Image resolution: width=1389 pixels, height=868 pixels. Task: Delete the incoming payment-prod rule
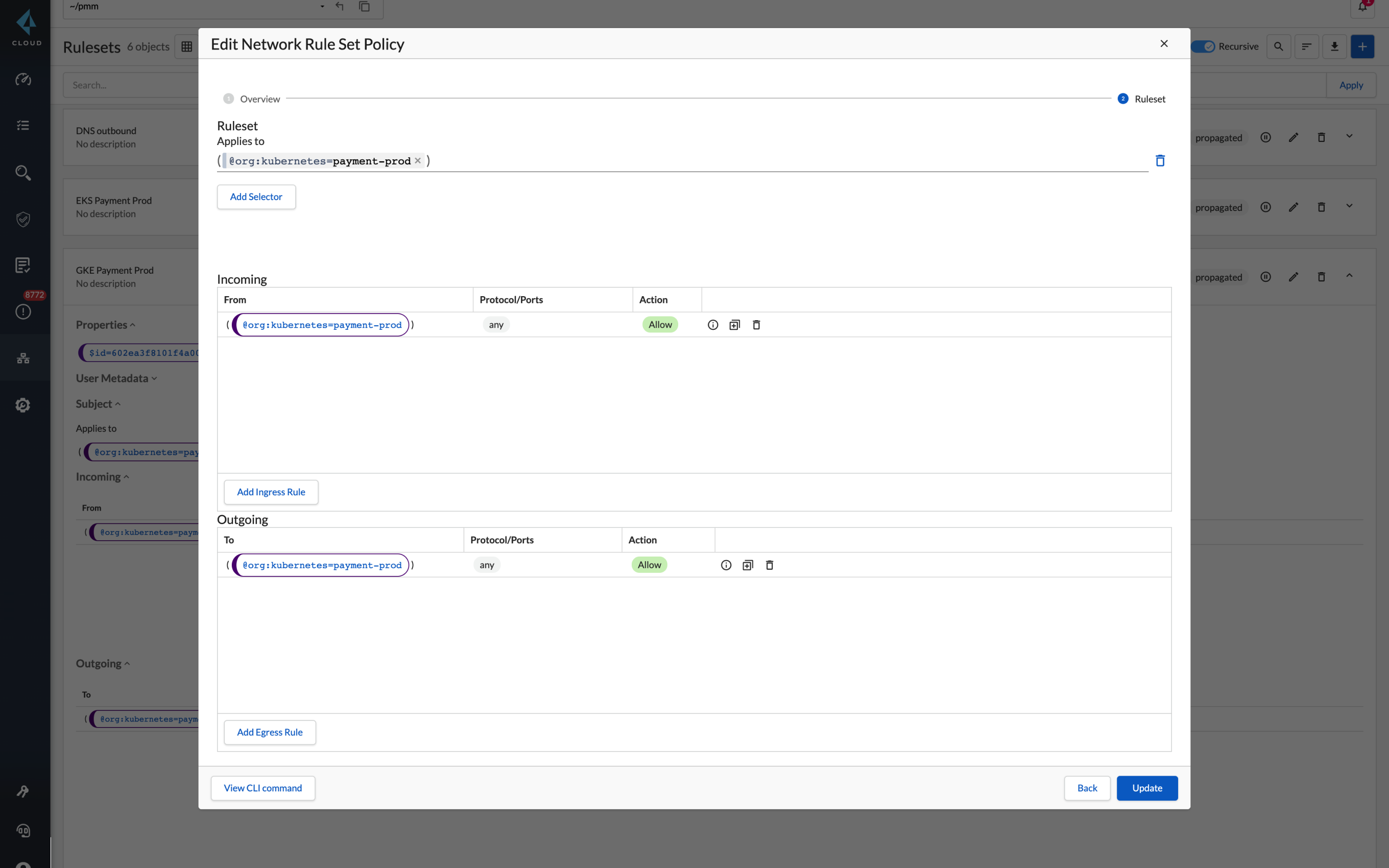[x=756, y=325]
